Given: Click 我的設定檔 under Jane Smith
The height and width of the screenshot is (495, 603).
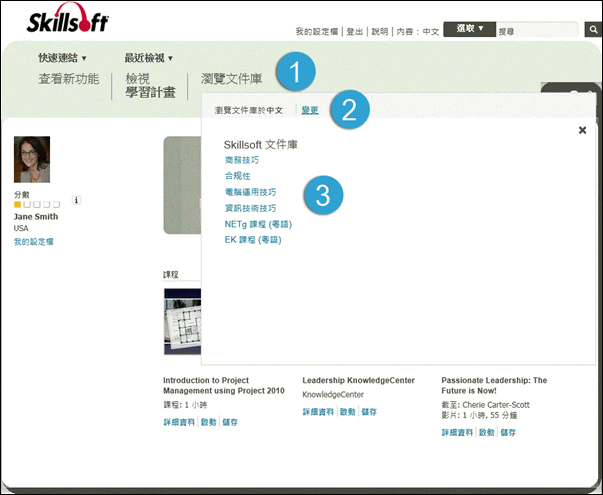Looking at the screenshot, I should pyautogui.click(x=33, y=242).
